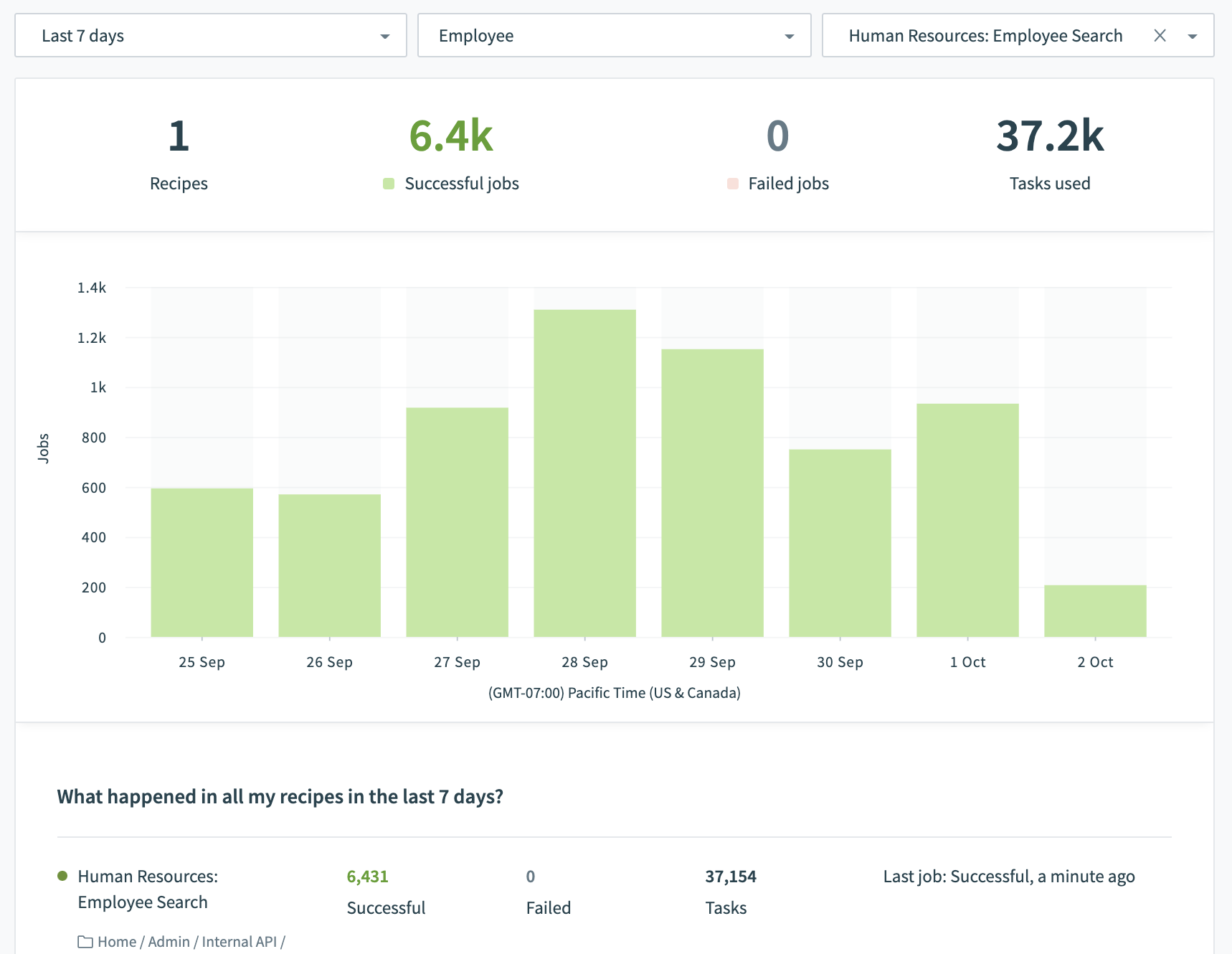The height and width of the screenshot is (954, 1232).
Task: Click the 6.4k Successful jobs stat
Action: click(451, 136)
